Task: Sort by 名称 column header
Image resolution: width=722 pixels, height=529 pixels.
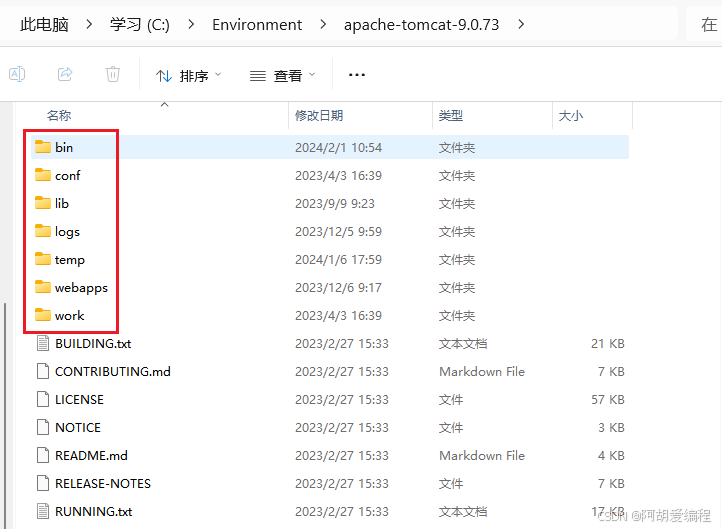Action: (x=59, y=116)
